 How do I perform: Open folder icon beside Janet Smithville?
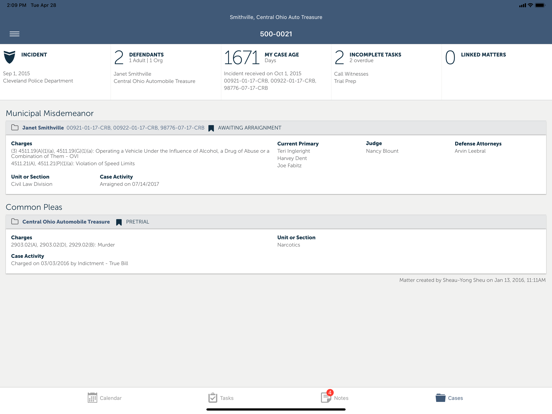15,127
